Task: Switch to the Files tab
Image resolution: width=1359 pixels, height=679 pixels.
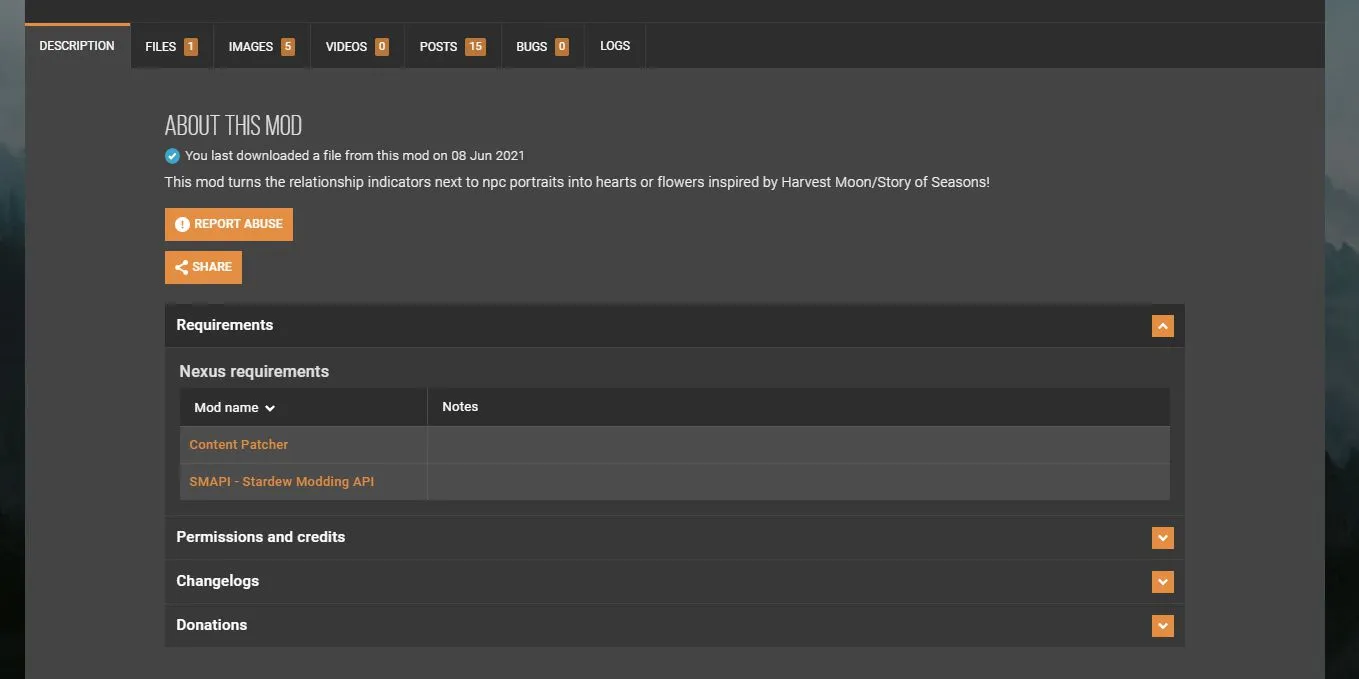Action: pyautogui.click(x=161, y=47)
